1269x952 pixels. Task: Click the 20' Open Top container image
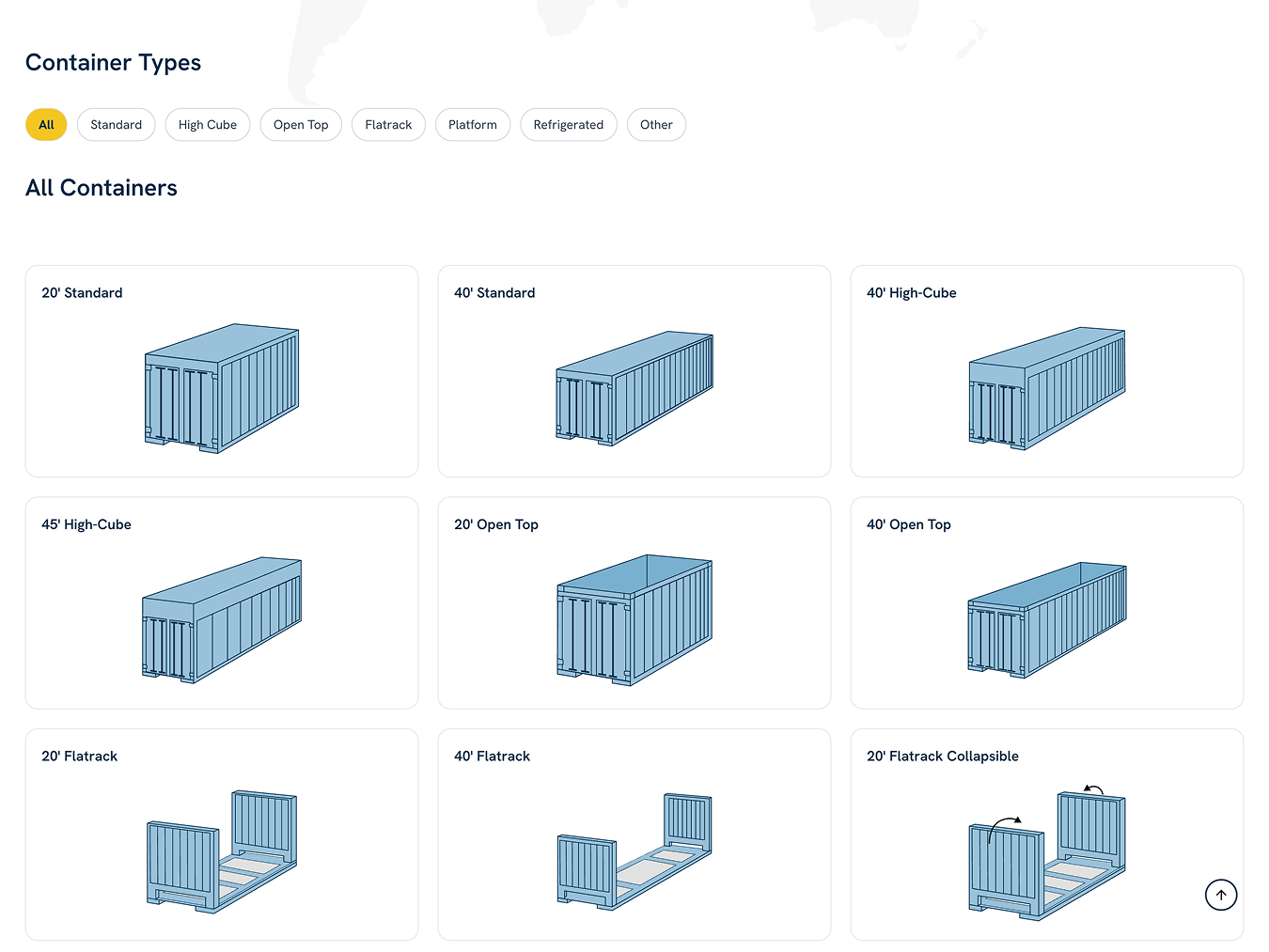(x=634, y=619)
